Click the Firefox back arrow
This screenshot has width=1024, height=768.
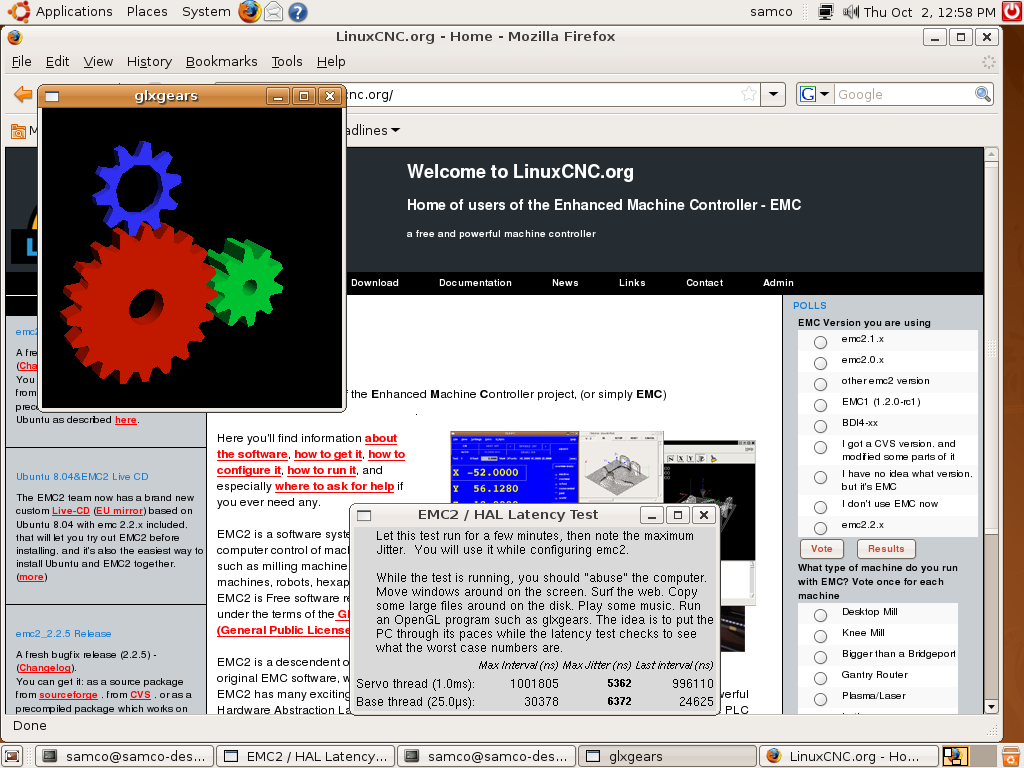(22, 94)
